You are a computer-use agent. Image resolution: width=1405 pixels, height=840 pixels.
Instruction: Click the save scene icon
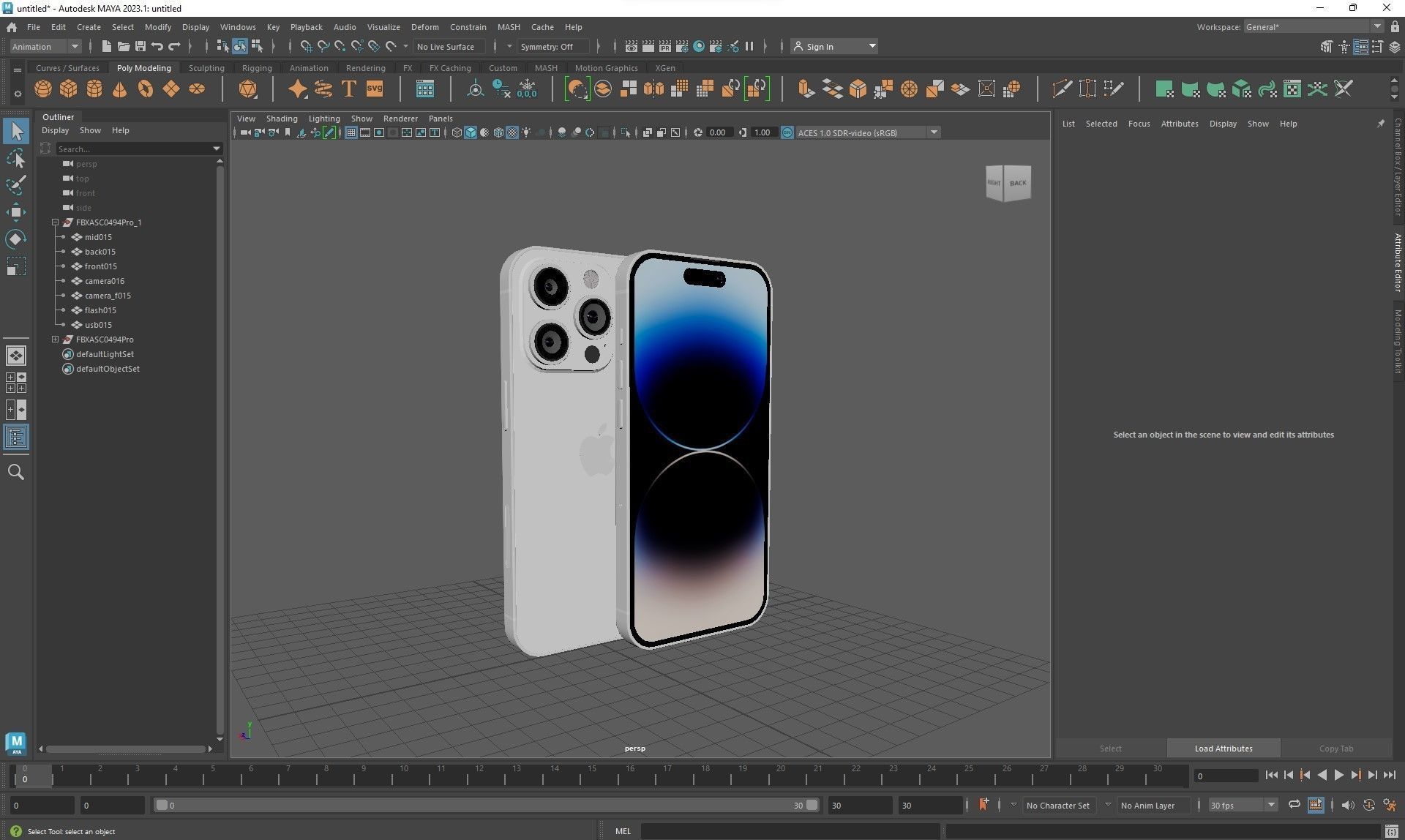[x=140, y=46]
